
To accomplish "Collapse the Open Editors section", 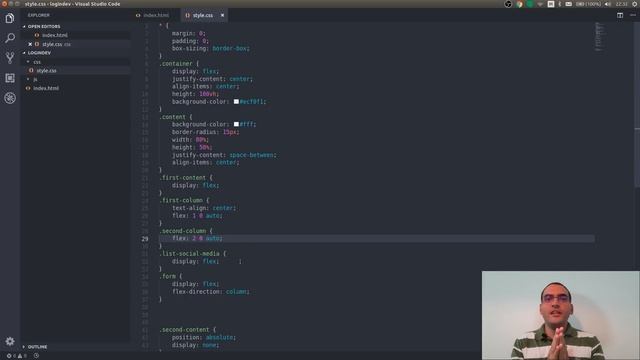I will [44, 27].
